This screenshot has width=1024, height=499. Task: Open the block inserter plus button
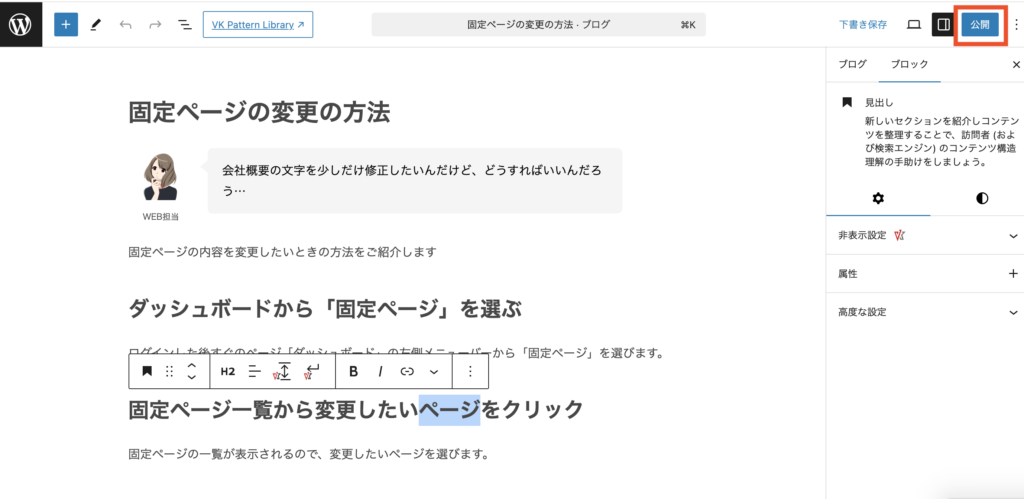tap(65, 24)
